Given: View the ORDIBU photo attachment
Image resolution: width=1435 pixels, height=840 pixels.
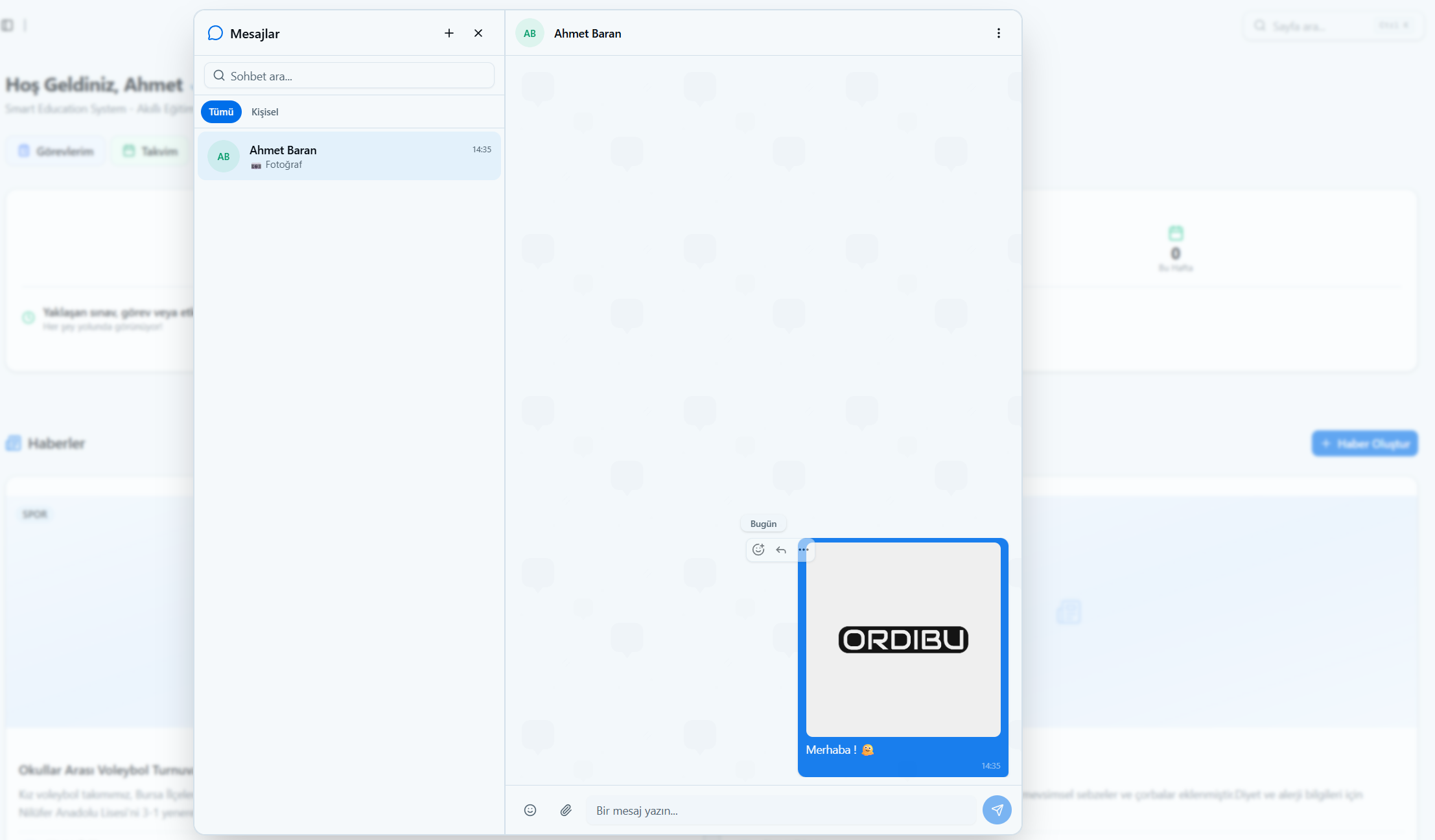Looking at the screenshot, I should click(x=903, y=639).
